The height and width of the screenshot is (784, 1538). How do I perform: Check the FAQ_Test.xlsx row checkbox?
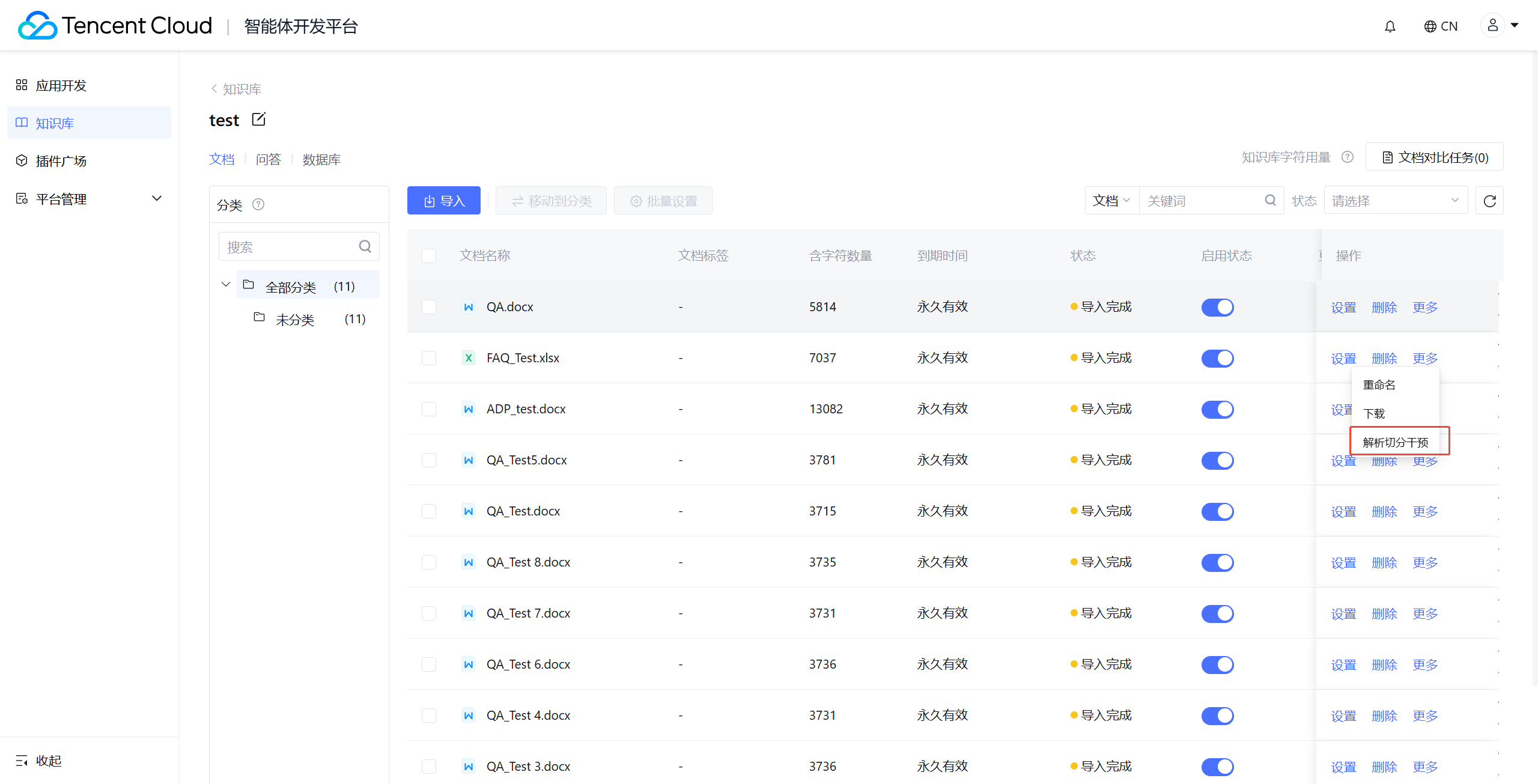(x=429, y=358)
